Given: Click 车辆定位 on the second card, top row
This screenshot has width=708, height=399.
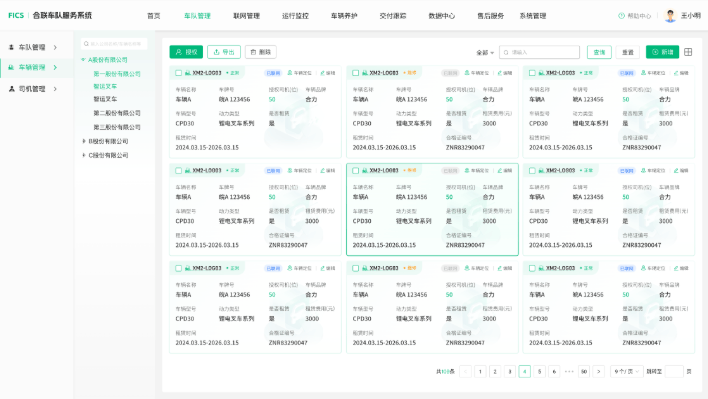Looking at the screenshot, I should coord(477,73).
